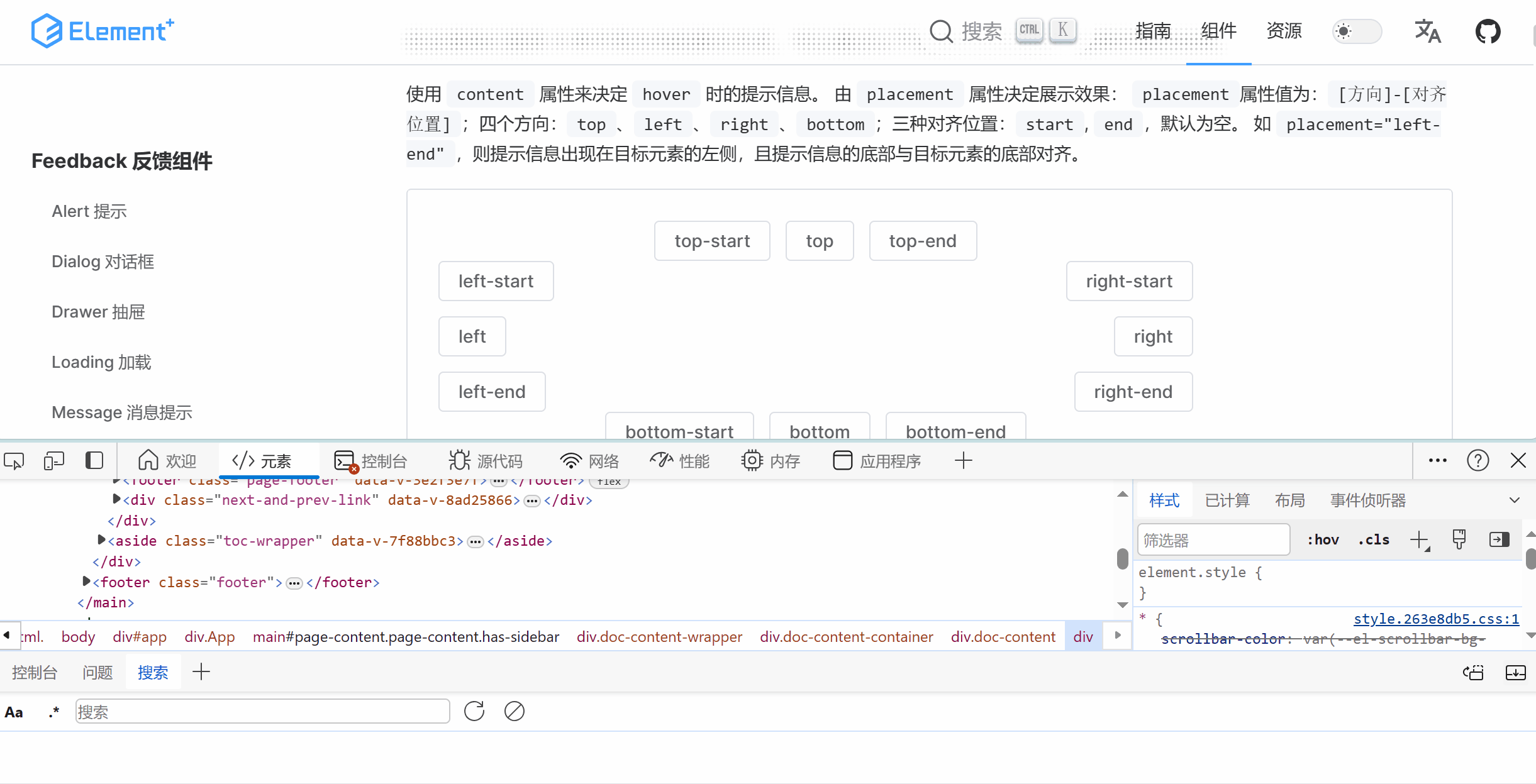Open style.263e8db5.css:1 source link
The width and height of the screenshot is (1536, 784).
click(1436, 619)
